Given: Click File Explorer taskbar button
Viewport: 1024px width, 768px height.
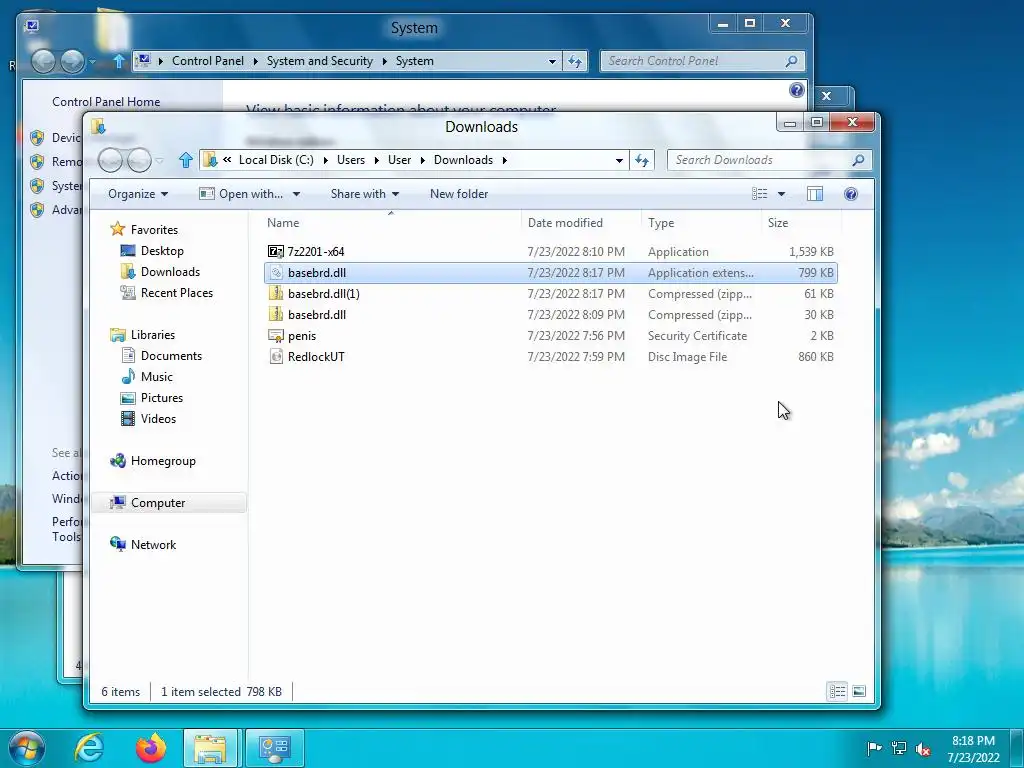Looking at the screenshot, I should pyautogui.click(x=210, y=748).
